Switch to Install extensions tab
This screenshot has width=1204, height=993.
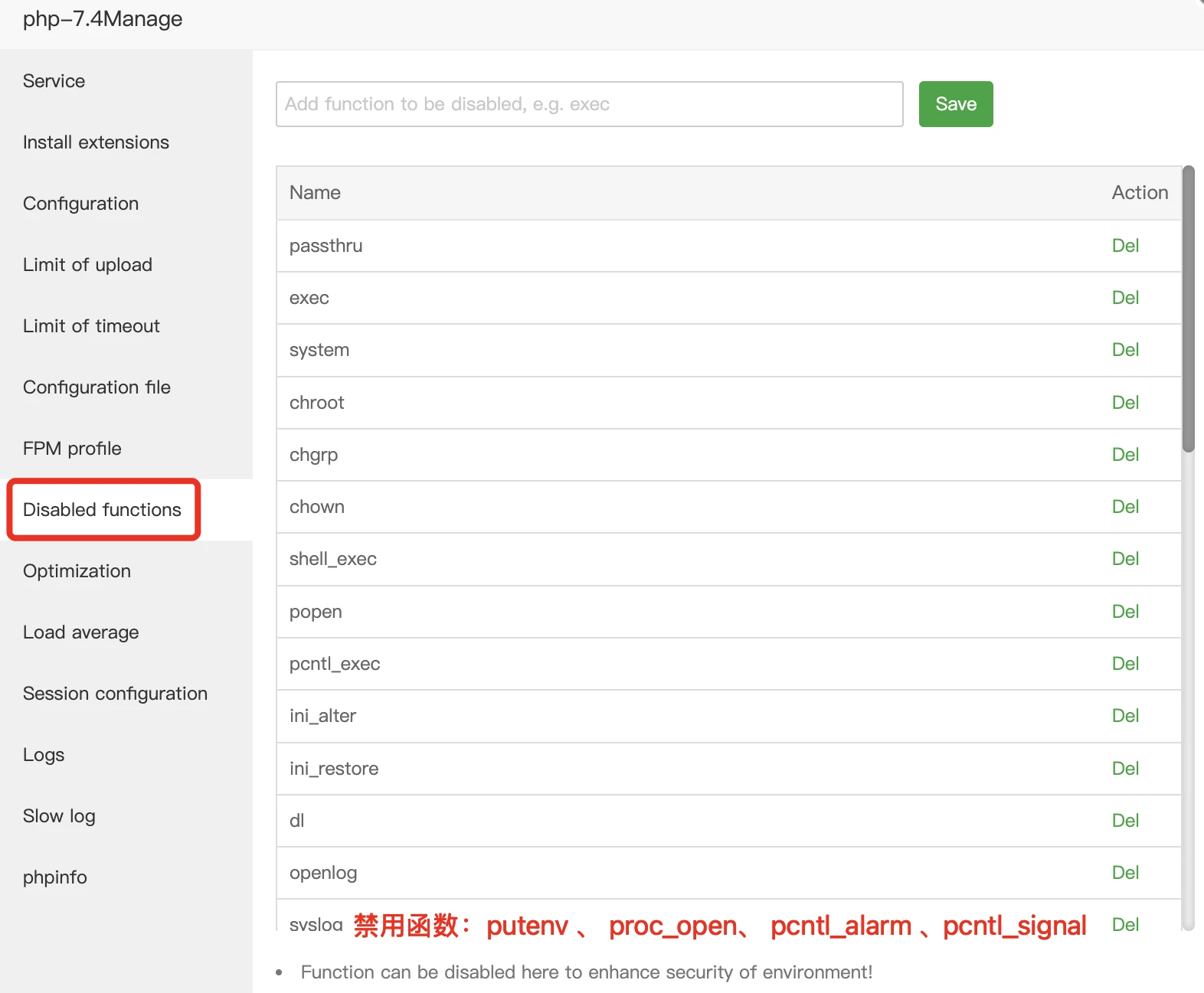click(96, 142)
